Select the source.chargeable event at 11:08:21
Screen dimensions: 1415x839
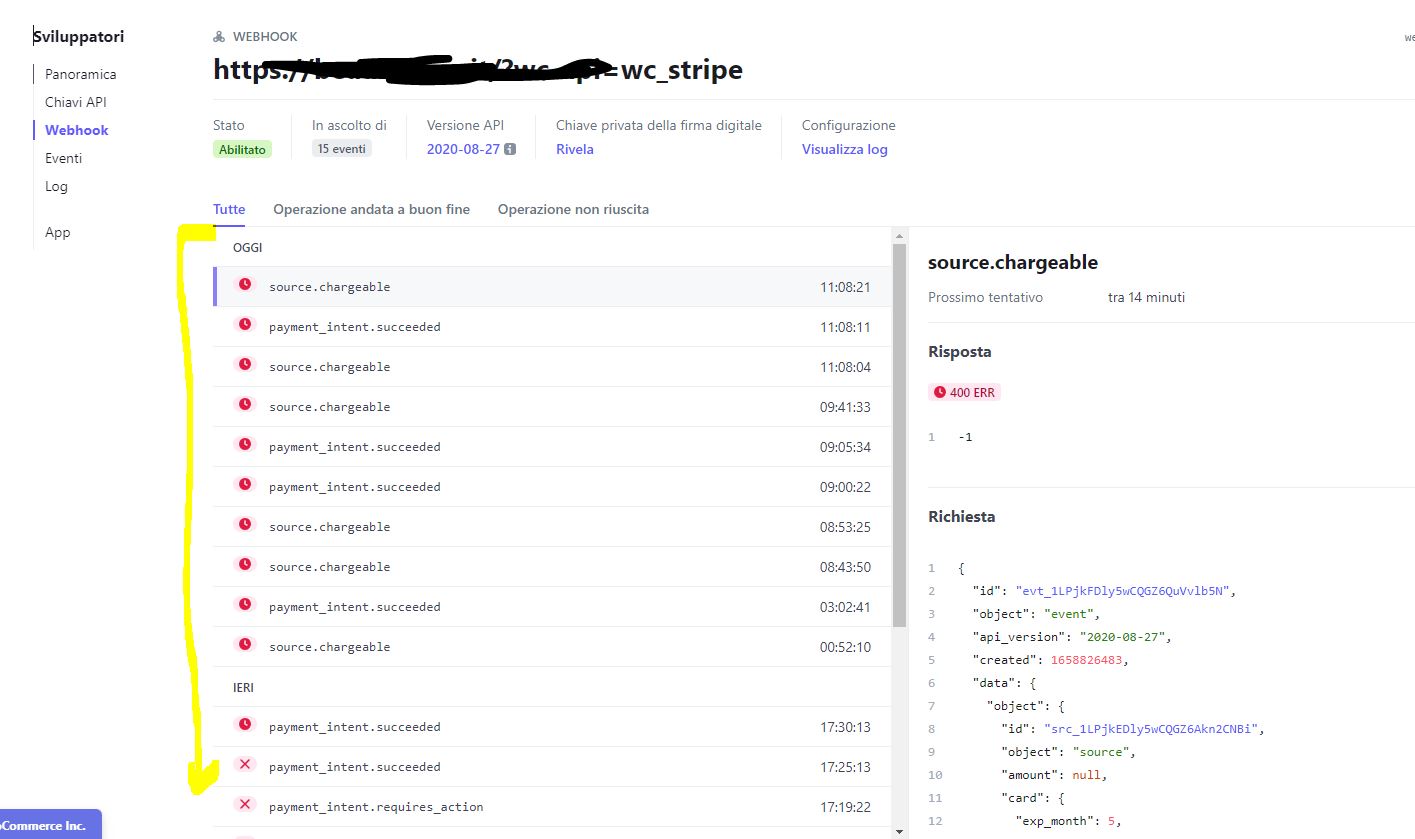click(552, 286)
